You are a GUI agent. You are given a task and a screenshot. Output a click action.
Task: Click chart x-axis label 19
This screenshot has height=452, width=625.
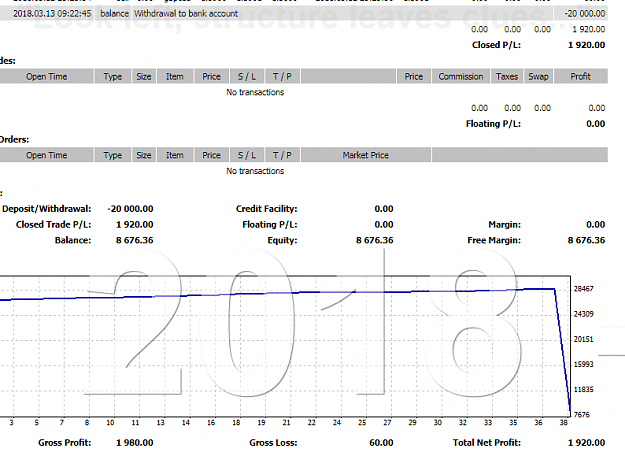pos(261,423)
